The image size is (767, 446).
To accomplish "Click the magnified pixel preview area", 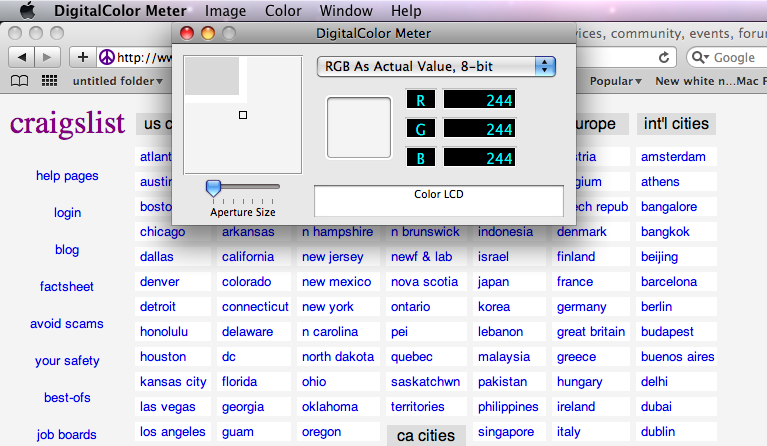I will point(243,115).
